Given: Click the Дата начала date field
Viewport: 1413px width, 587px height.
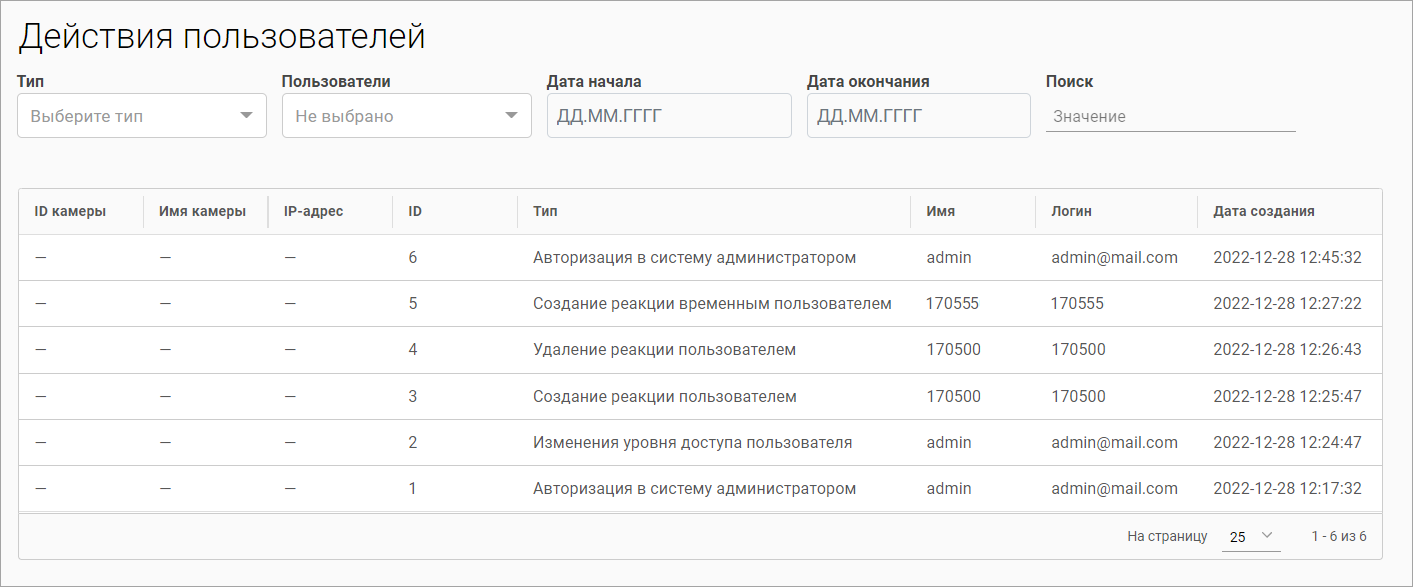Looking at the screenshot, I should 669,116.
